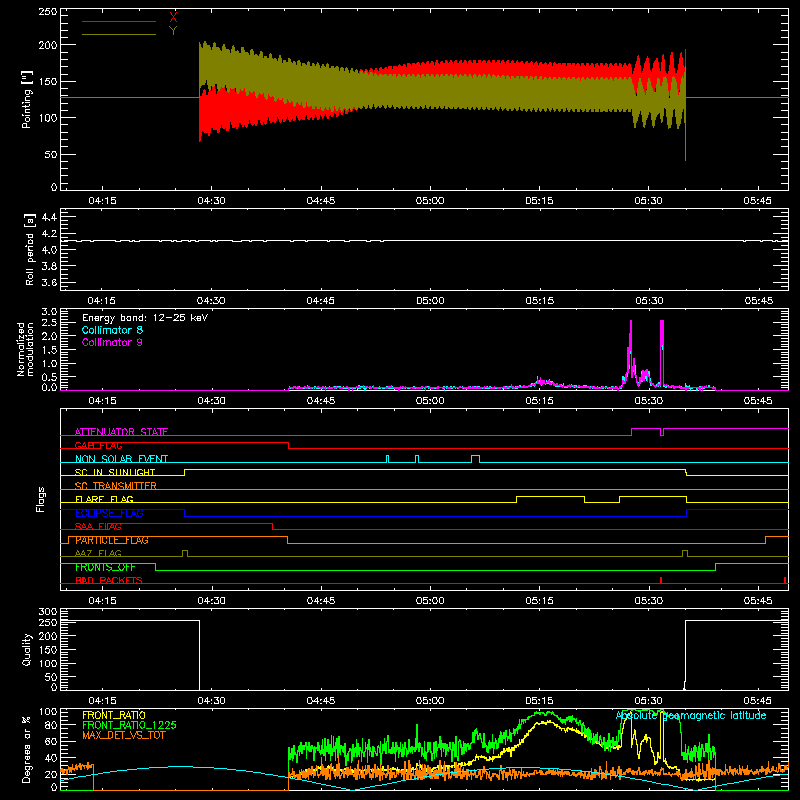Click the 05:45 label below Flags panel
800x800 pixels.
pyautogui.click(x=758, y=601)
